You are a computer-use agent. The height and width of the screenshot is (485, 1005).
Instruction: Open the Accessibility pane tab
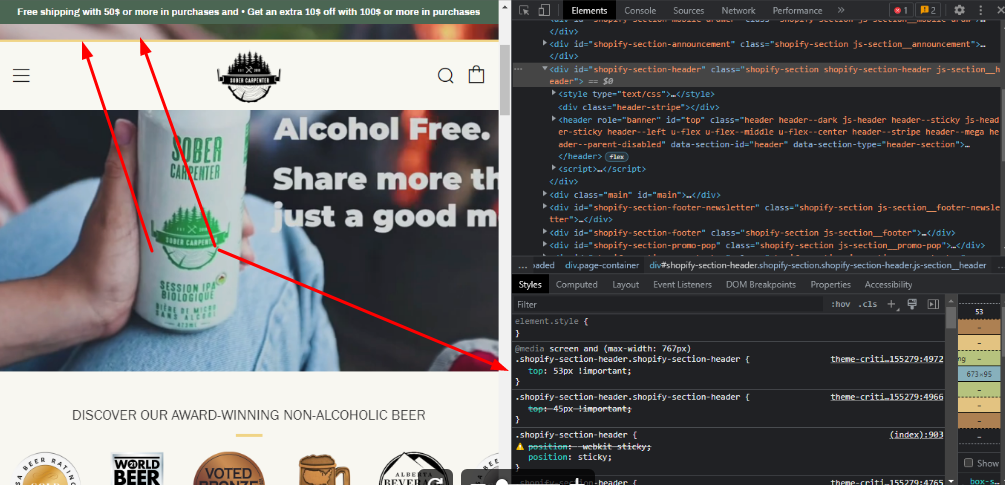[888, 284]
